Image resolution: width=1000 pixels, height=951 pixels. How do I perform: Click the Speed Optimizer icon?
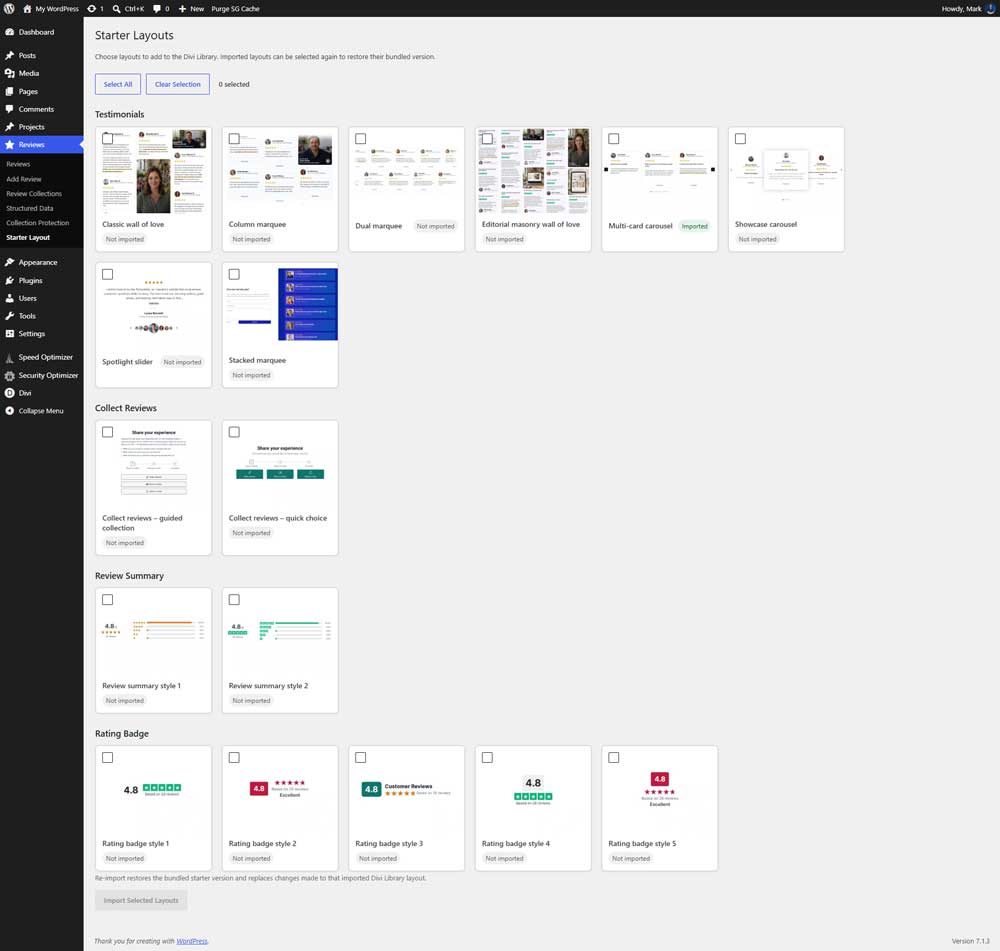pyautogui.click(x=10, y=358)
